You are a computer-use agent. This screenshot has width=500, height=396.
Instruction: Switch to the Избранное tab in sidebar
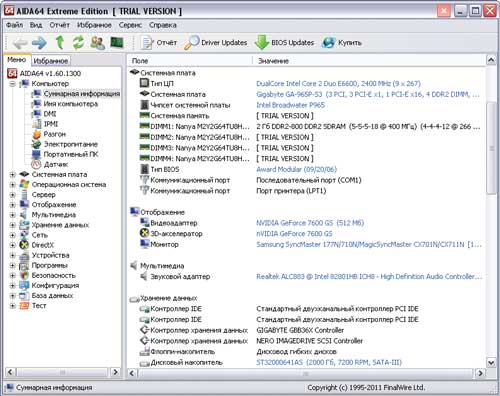(x=51, y=61)
